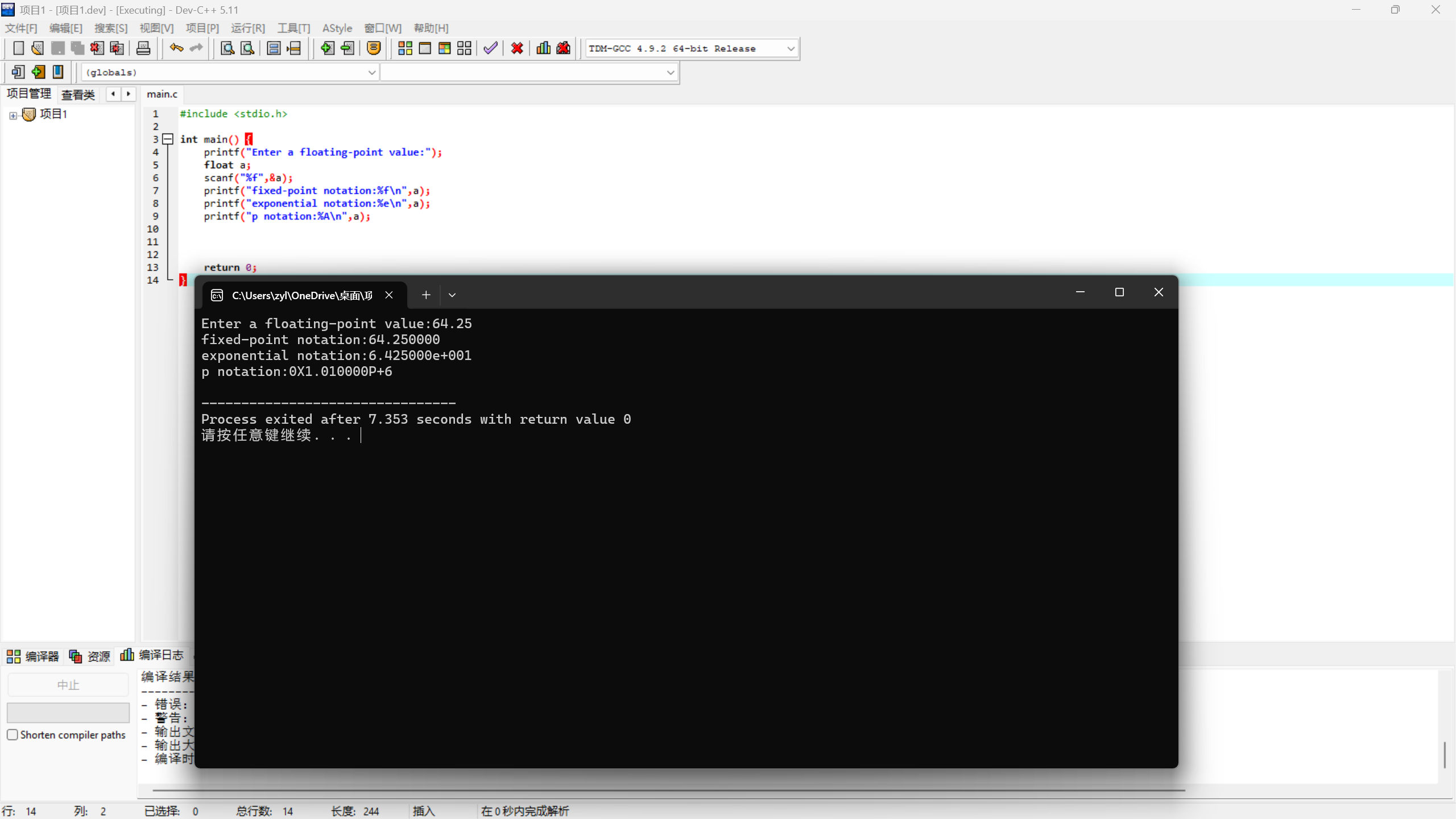Switch to the 查看类 tab
The image size is (1456, 819).
coord(78,94)
